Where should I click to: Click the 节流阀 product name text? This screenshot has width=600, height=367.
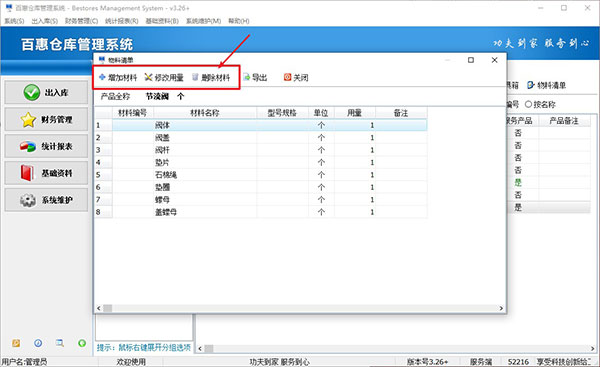point(157,96)
